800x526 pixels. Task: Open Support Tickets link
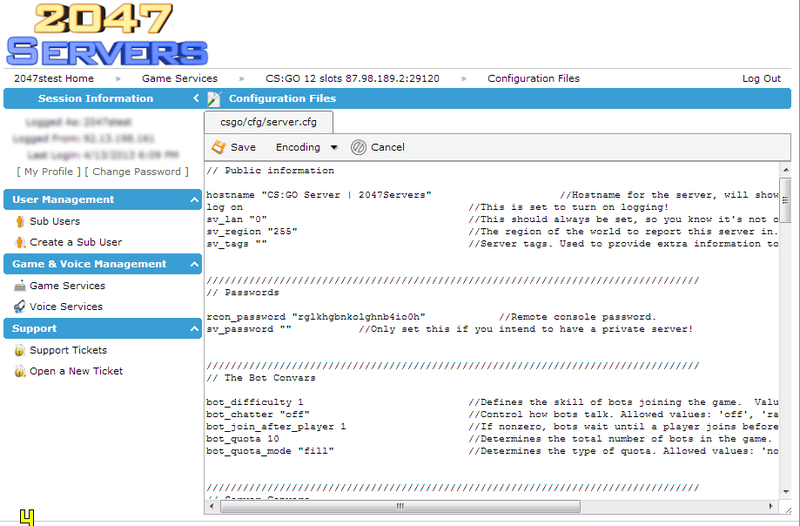pos(68,350)
